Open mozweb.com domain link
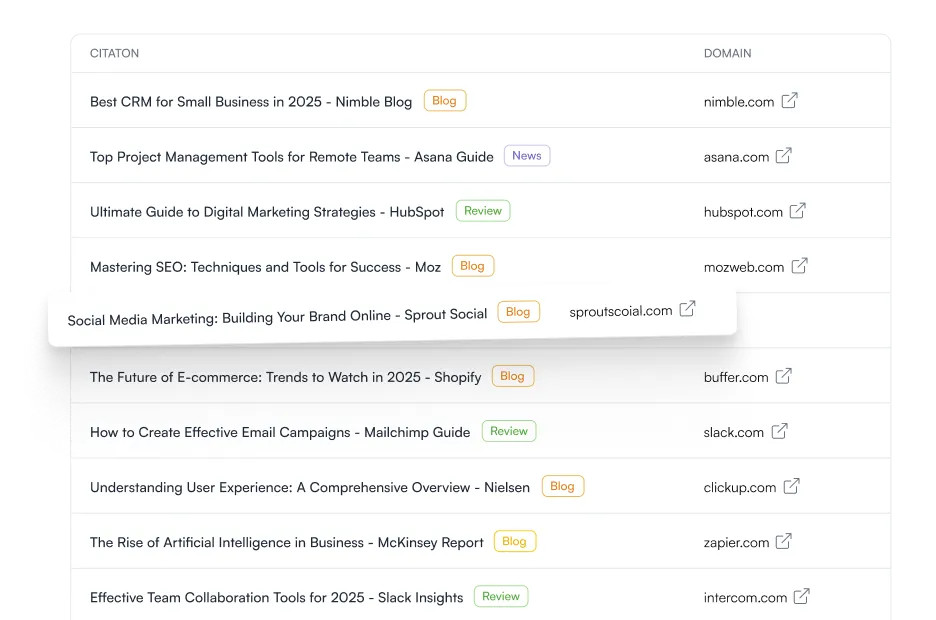Image resolution: width=936 pixels, height=620 pixels. (x=744, y=267)
